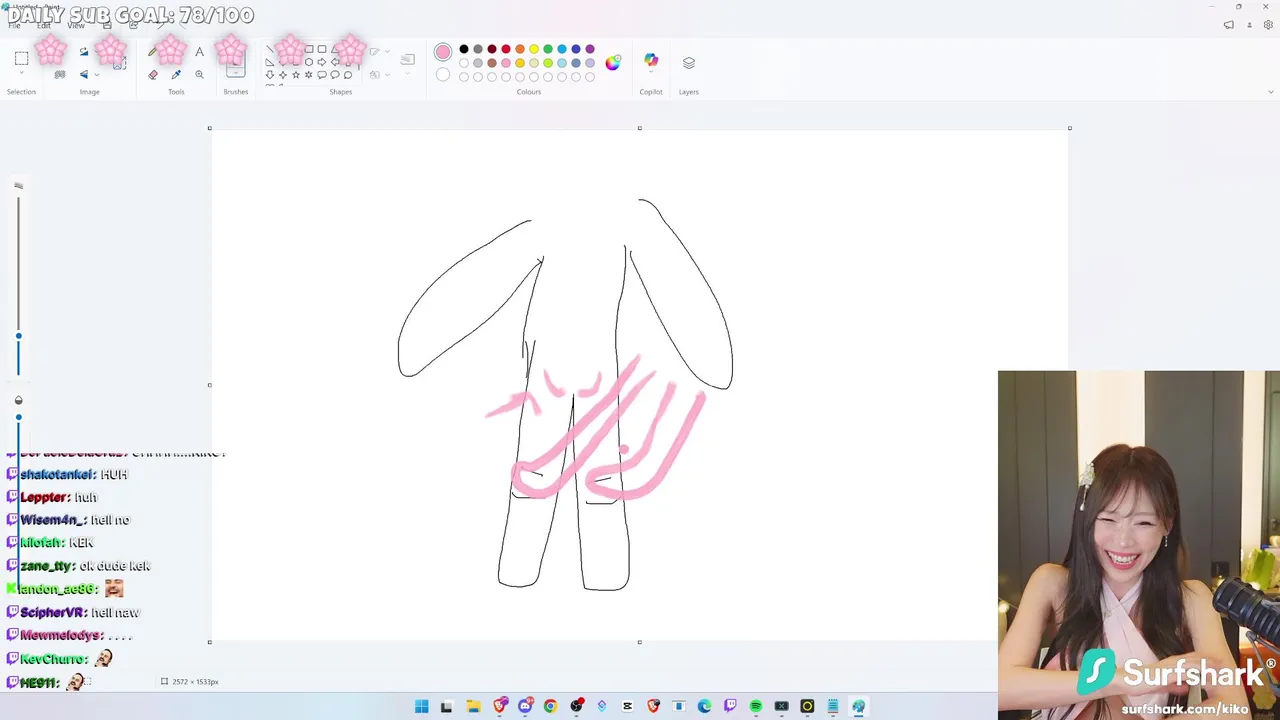Pick lavender from the second palette row
Viewport: 1280px width, 720px height.
click(590, 63)
